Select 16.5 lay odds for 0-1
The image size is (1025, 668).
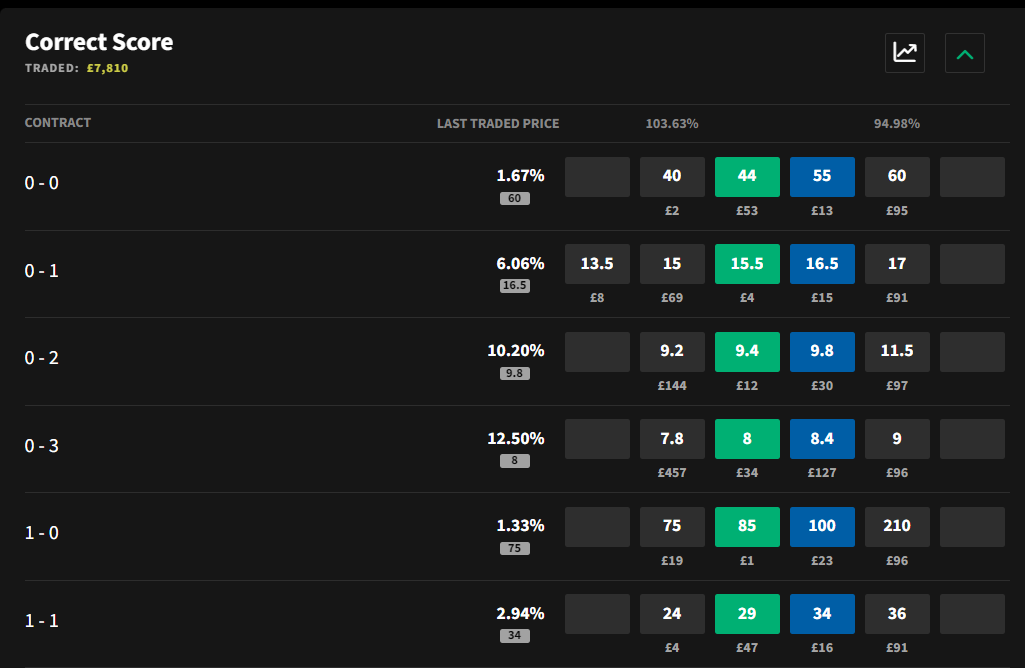pyautogui.click(x=822, y=264)
